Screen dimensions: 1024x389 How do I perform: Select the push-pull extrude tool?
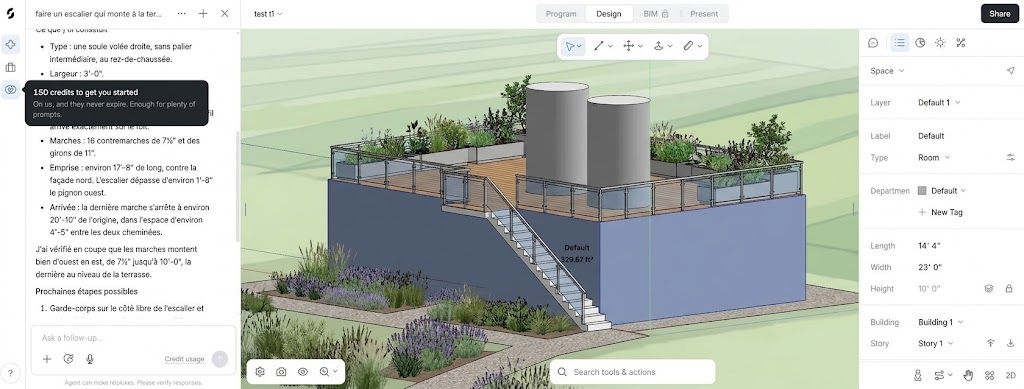pos(659,46)
